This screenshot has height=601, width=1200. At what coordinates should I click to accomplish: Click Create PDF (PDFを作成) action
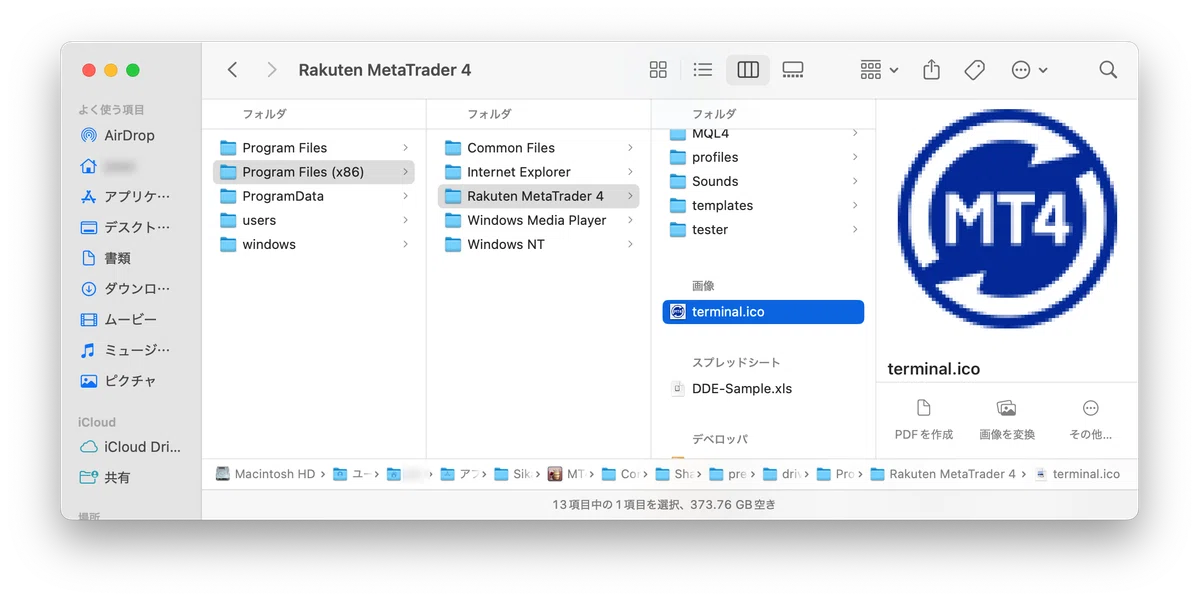point(923,420)
